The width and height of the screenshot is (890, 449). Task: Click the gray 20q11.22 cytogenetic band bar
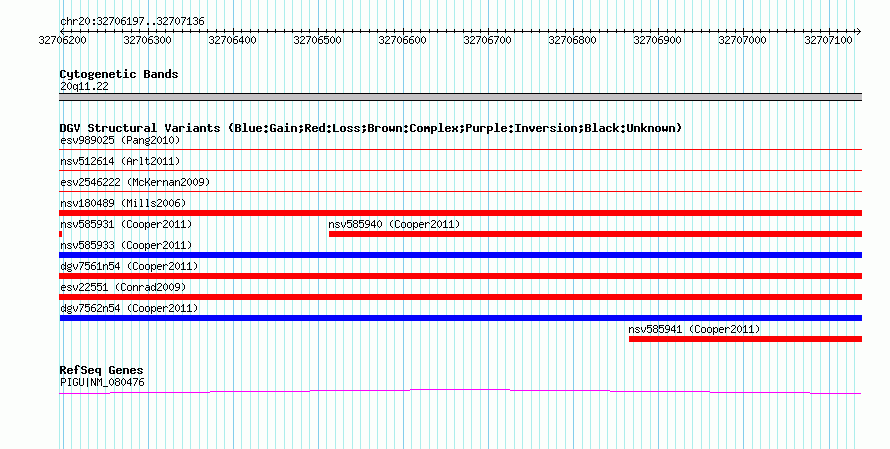[460, 97]
